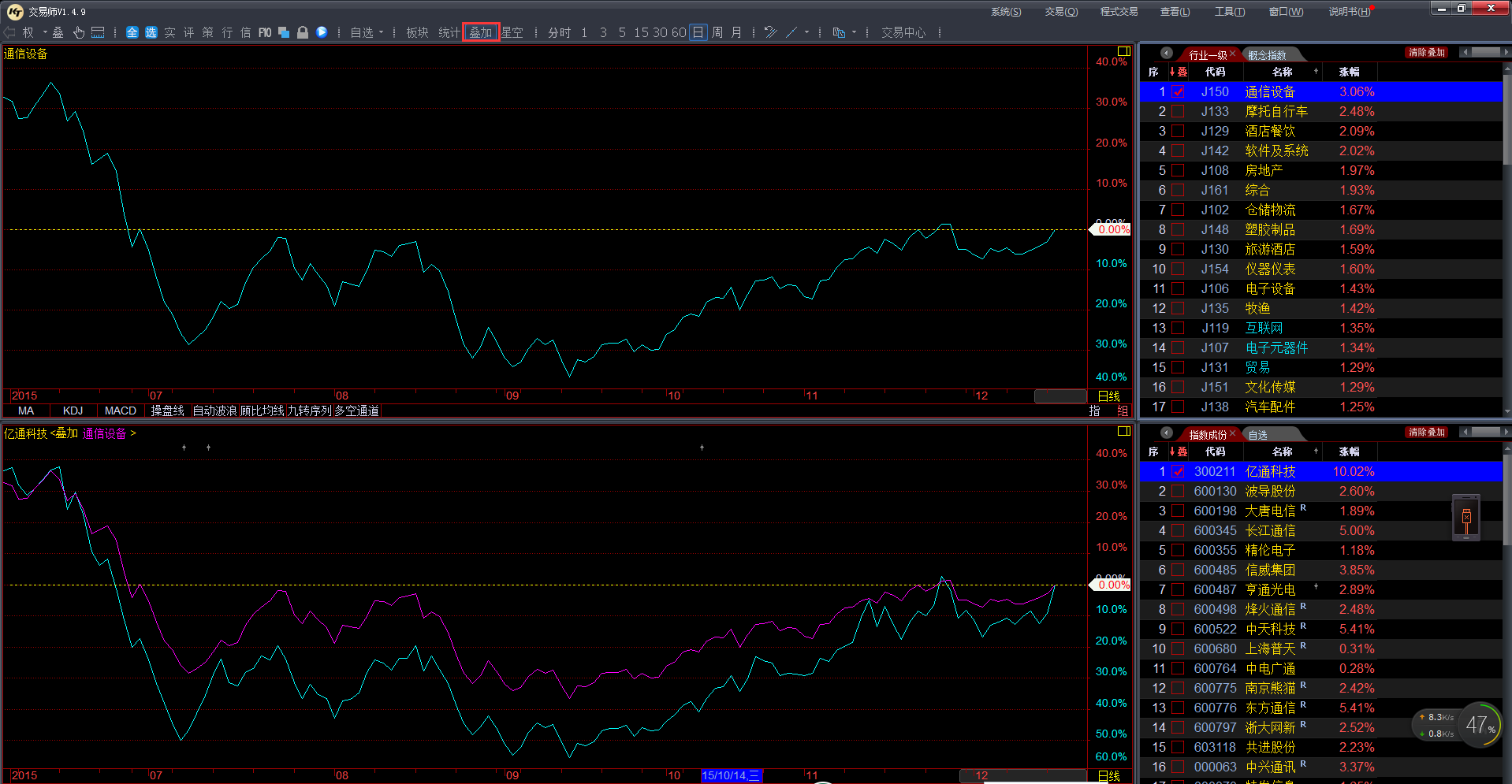Switch to the 概念指数 tab
Viewport: 1512px width, 784px height.
[x=1267, y=54]
